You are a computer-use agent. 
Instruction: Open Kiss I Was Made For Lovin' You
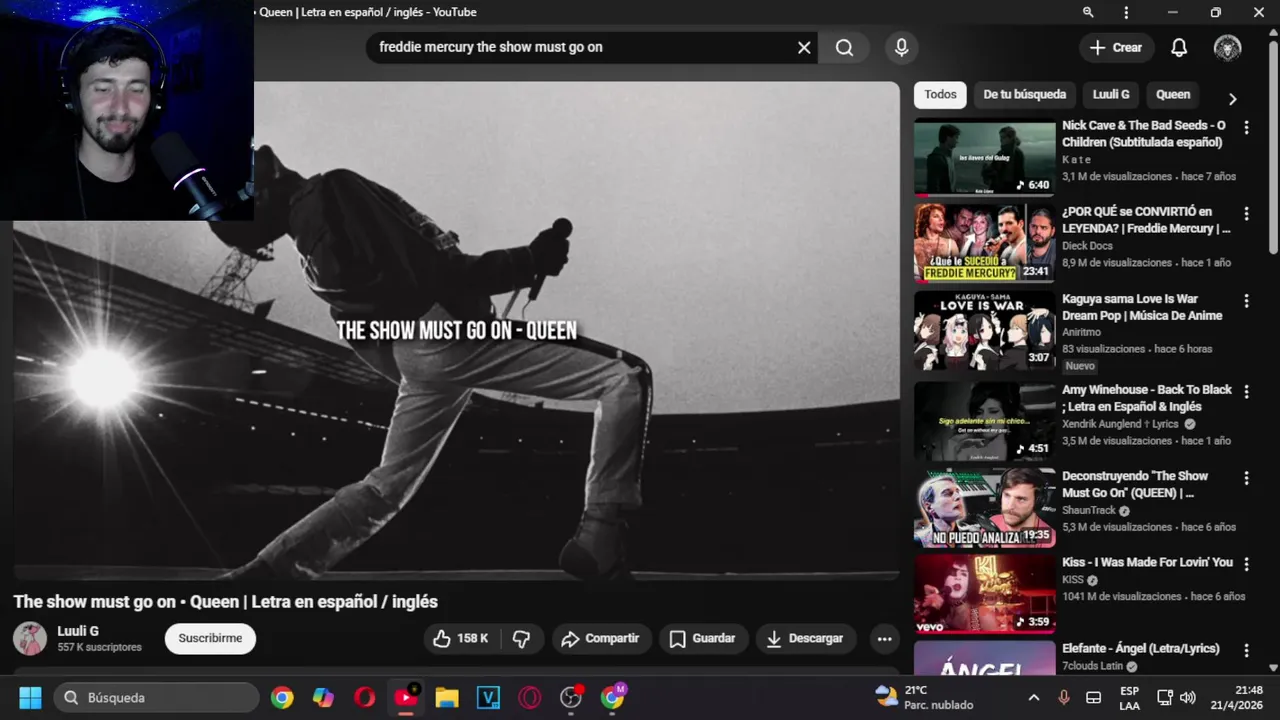[x=1147, y=562]
